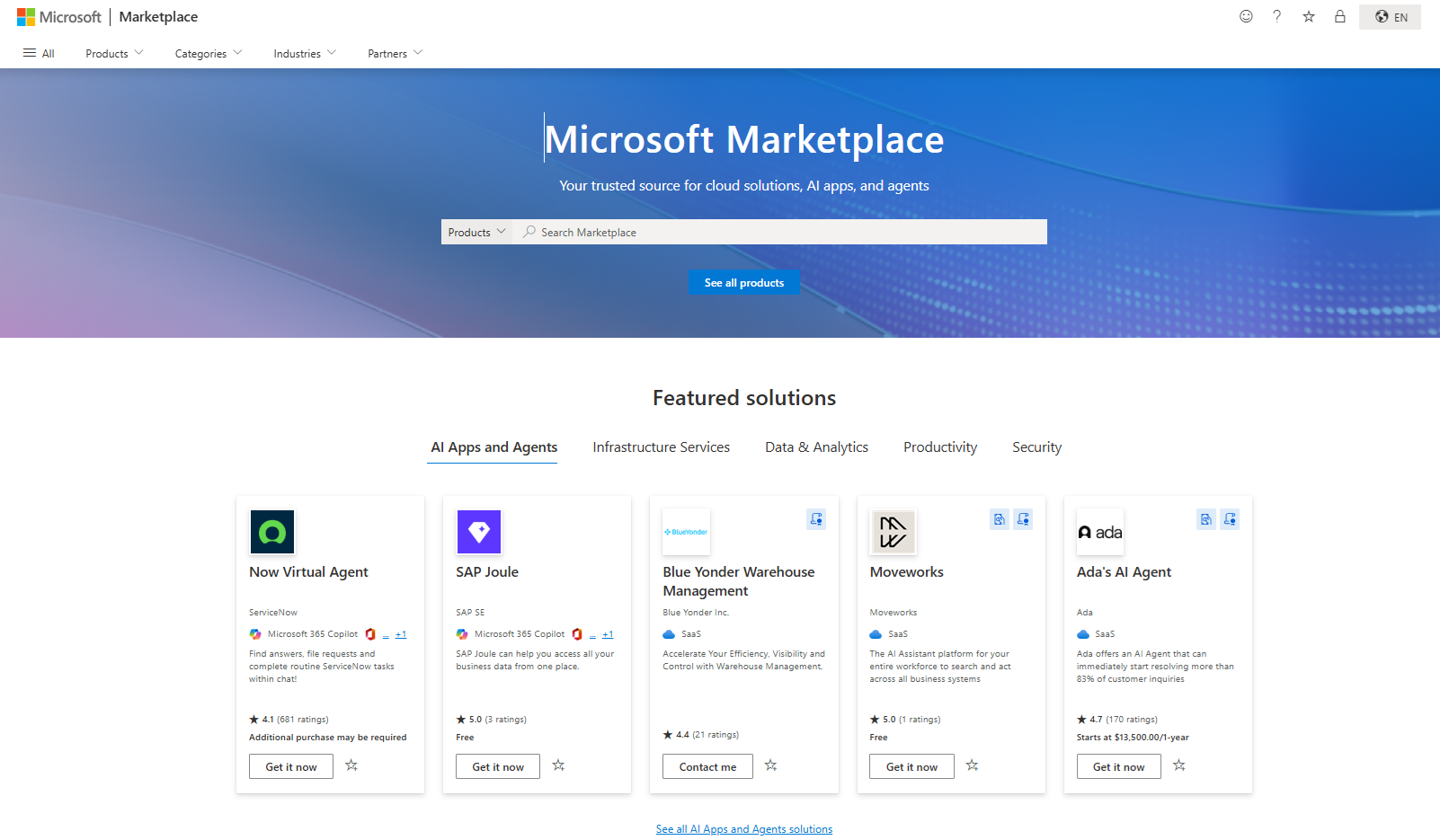
Task: Click Office icon on Now Virtual Agent card
Action: (370, 634)
